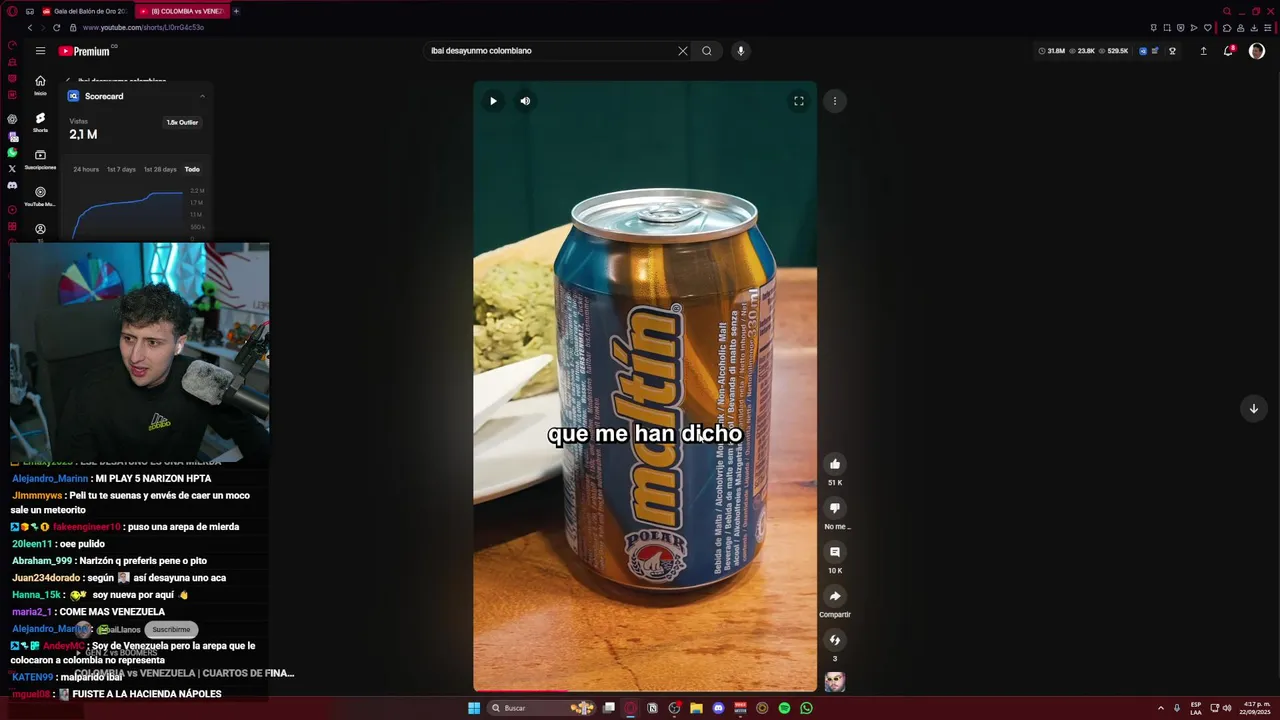Collapse the Scorecard panel

pos(202,96)
